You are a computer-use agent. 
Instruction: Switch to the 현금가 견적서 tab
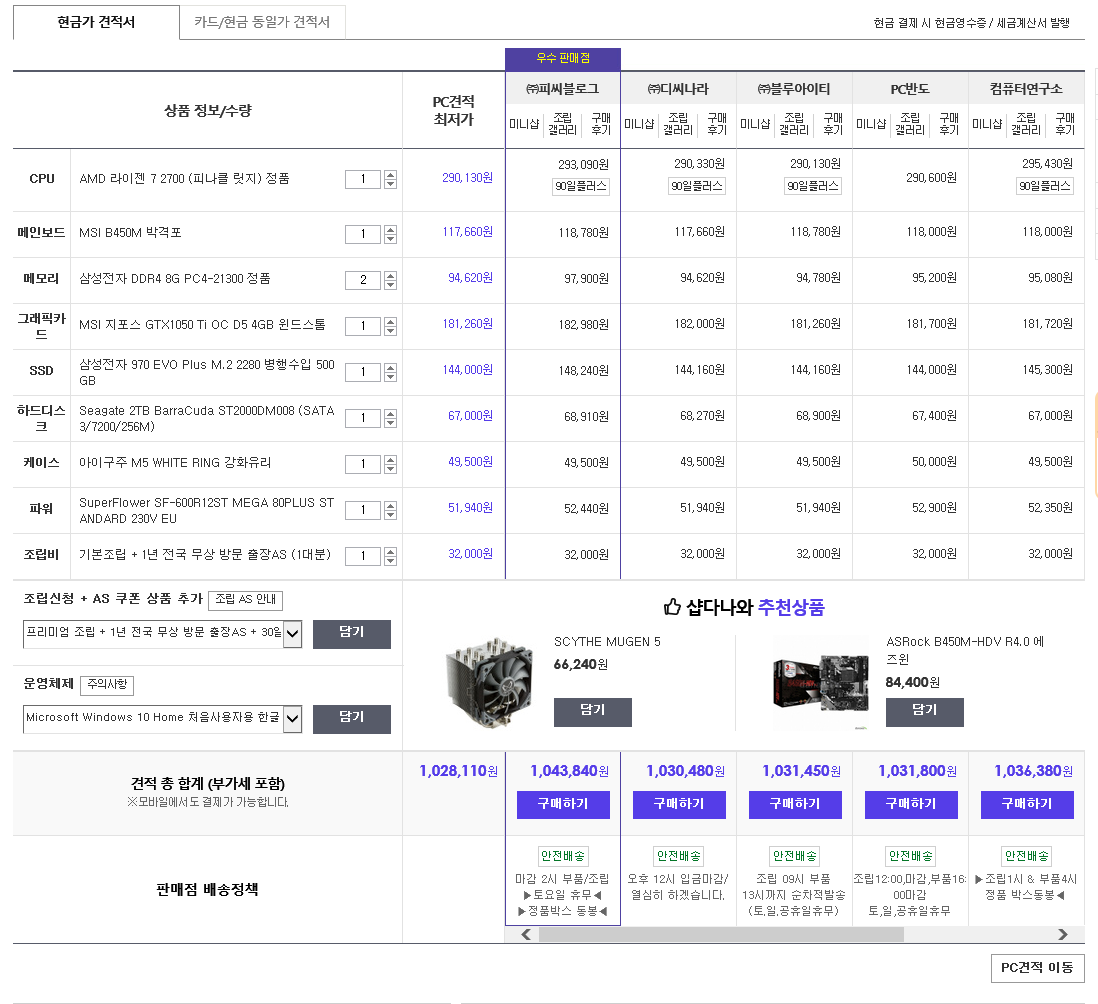[x=96, y=22]
